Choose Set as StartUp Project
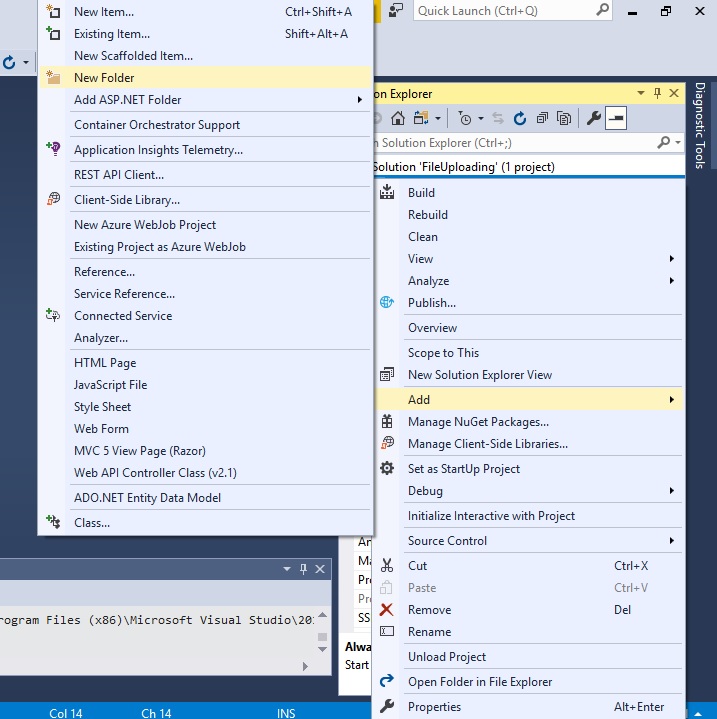 529,469
